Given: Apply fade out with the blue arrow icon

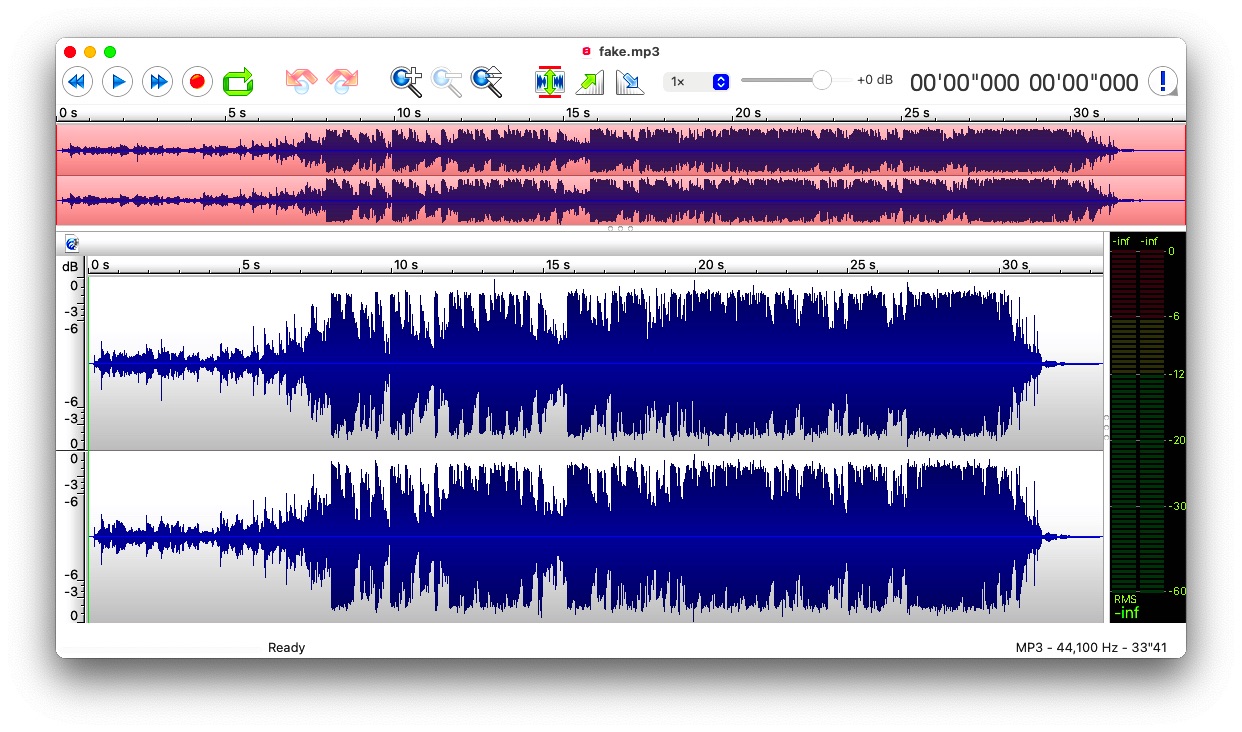Looking at the screenshot, I should pyautogui.click(x=630, y=82).
